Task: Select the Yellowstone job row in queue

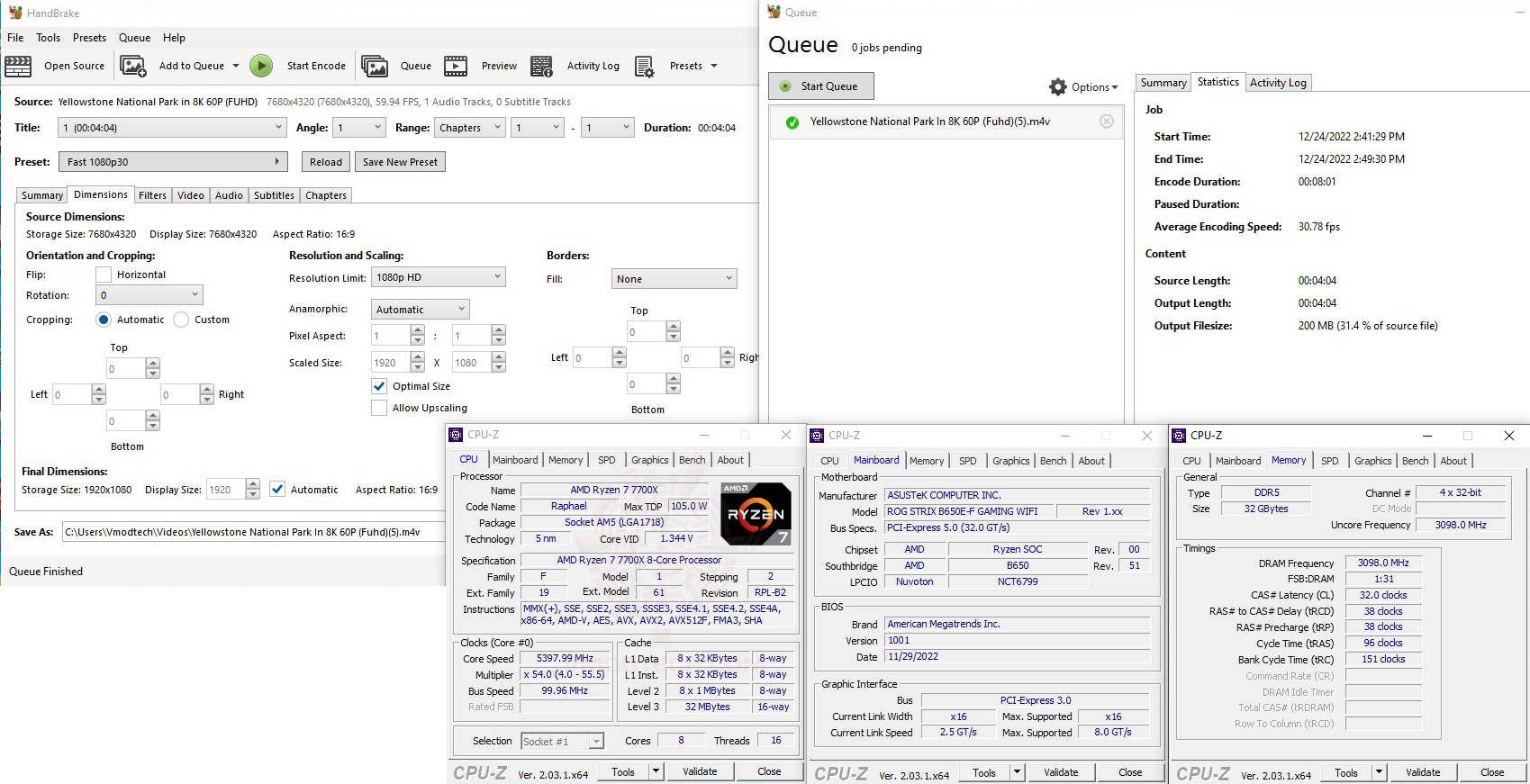Action: [x=946, y=122]
